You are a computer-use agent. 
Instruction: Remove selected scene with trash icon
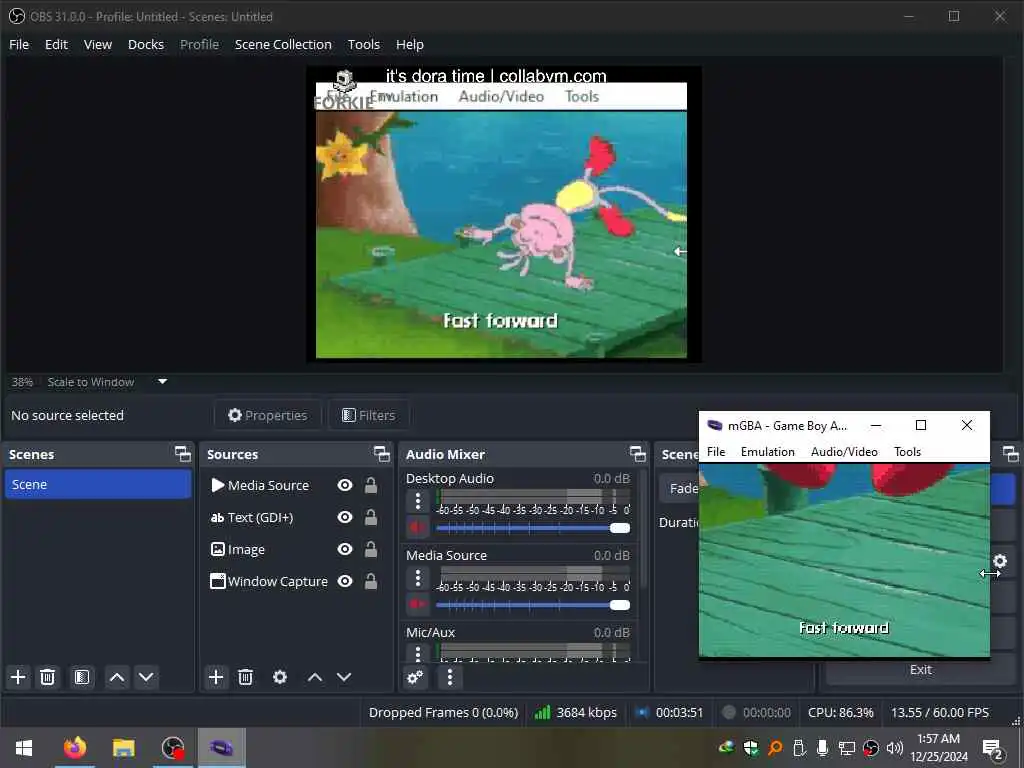click(48, 677)
